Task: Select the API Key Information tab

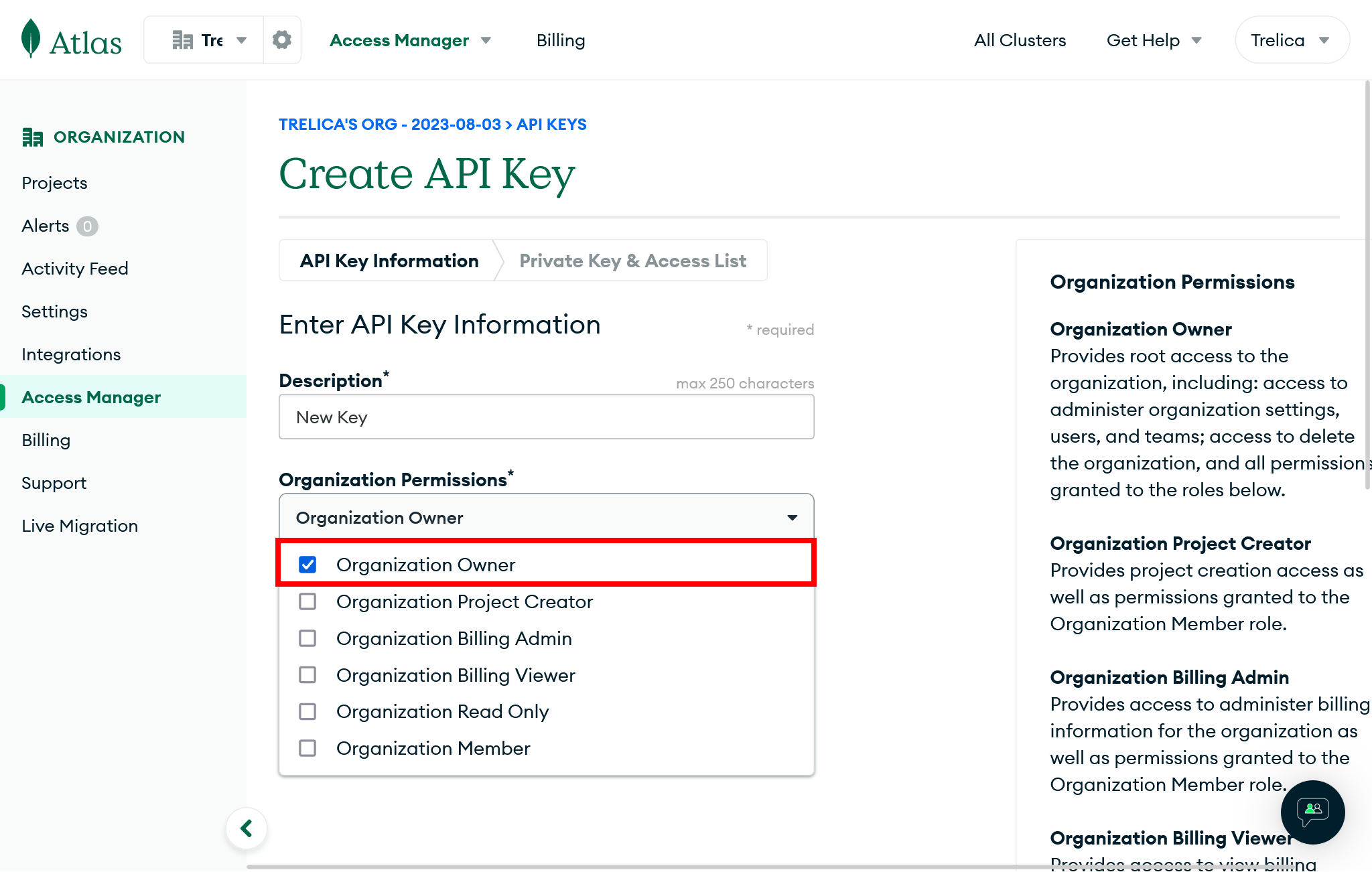Action: (389, 261)
